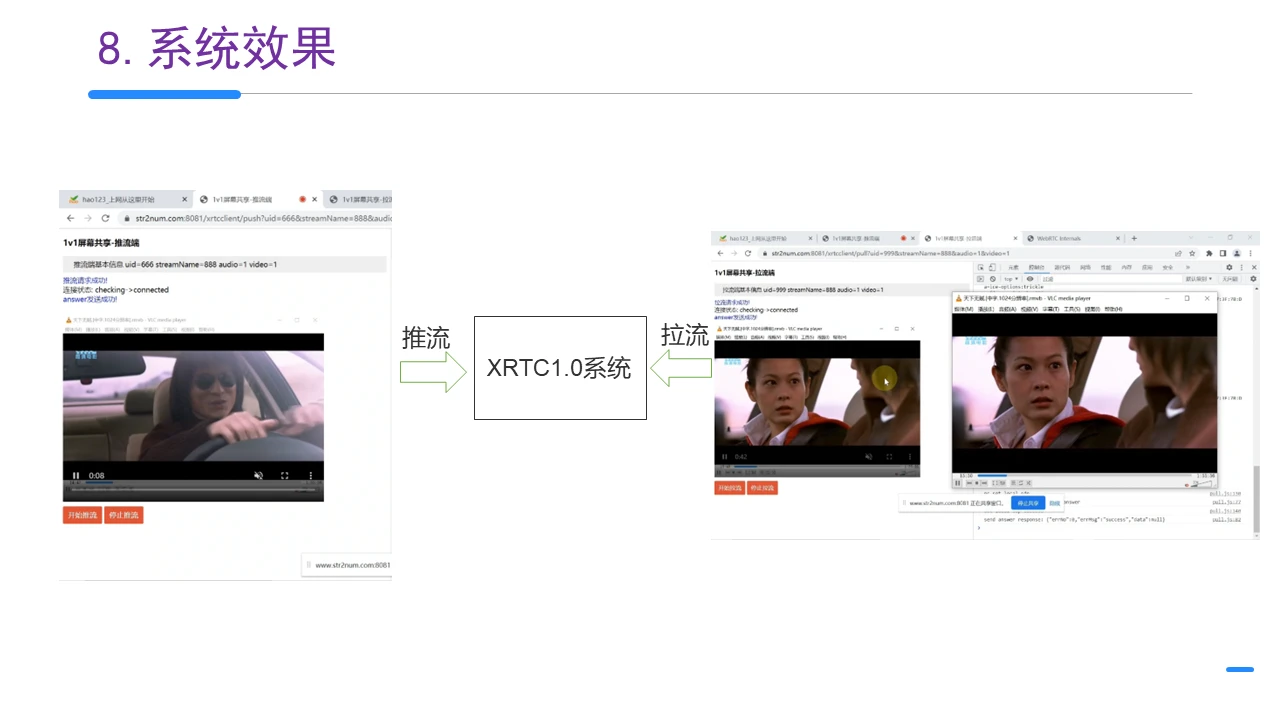Open the 帮助(H) menu in front VLC window
This screenshot has height=720, width=1280.
[x=1113, y=309]
